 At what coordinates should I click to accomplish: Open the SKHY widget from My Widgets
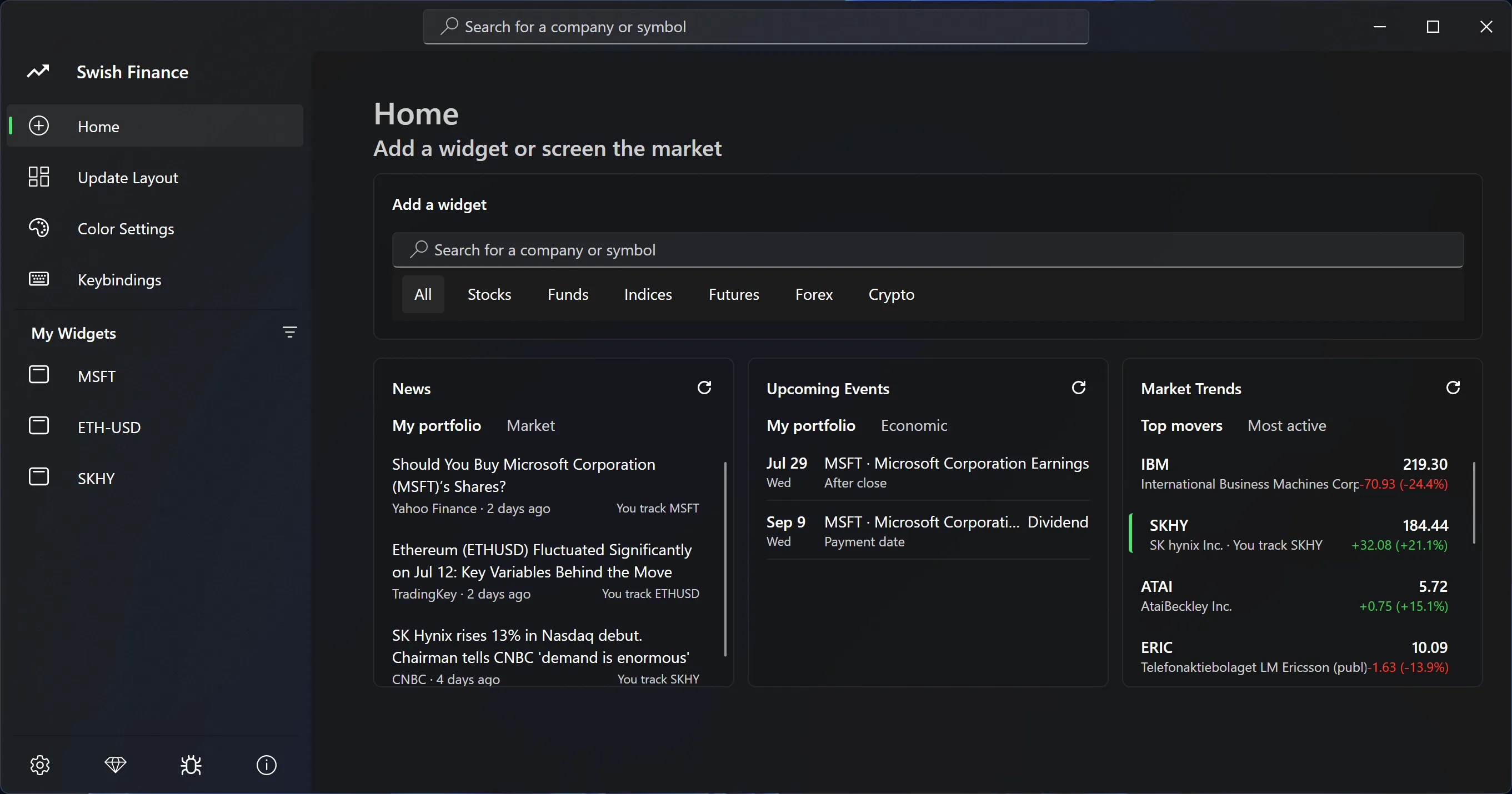click(x=155, y=478)
